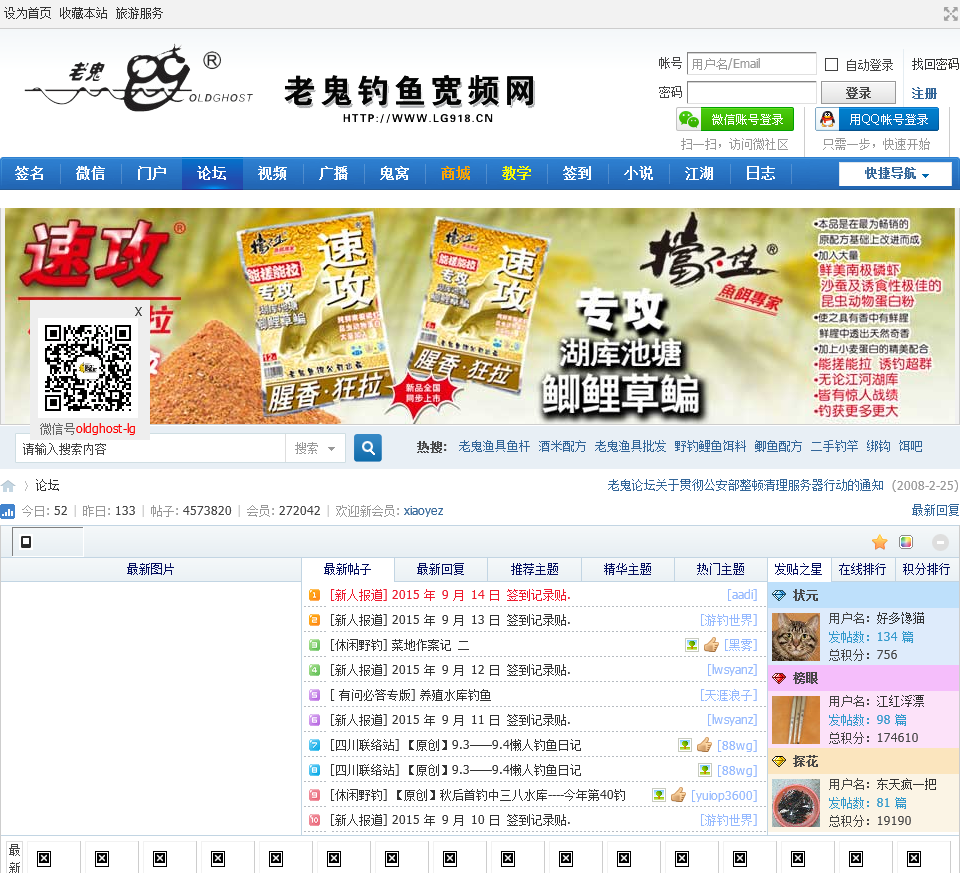960x873 pixels.
Task: Open 签到 in the navigation bar
Action: [577, 173]
